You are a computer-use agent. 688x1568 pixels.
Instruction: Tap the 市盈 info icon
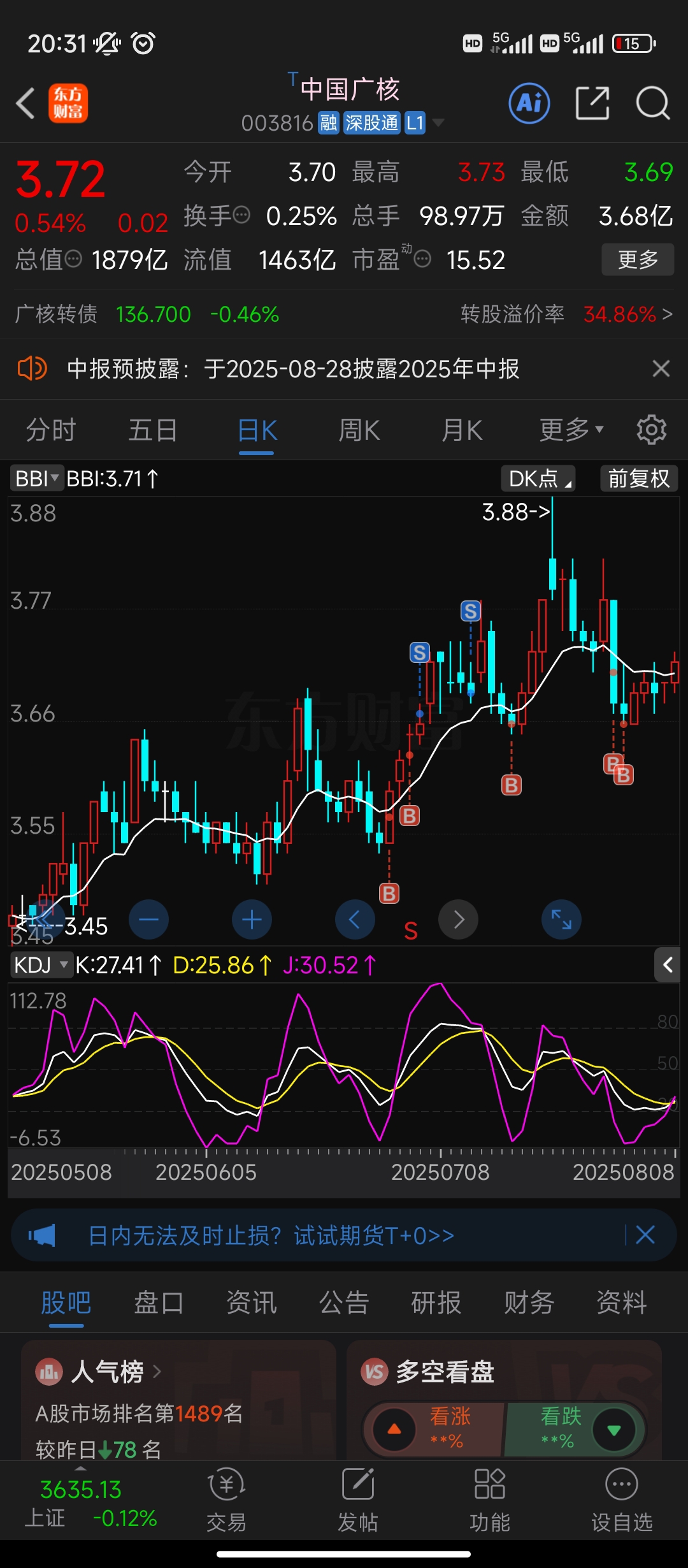(x=422, y=259)
